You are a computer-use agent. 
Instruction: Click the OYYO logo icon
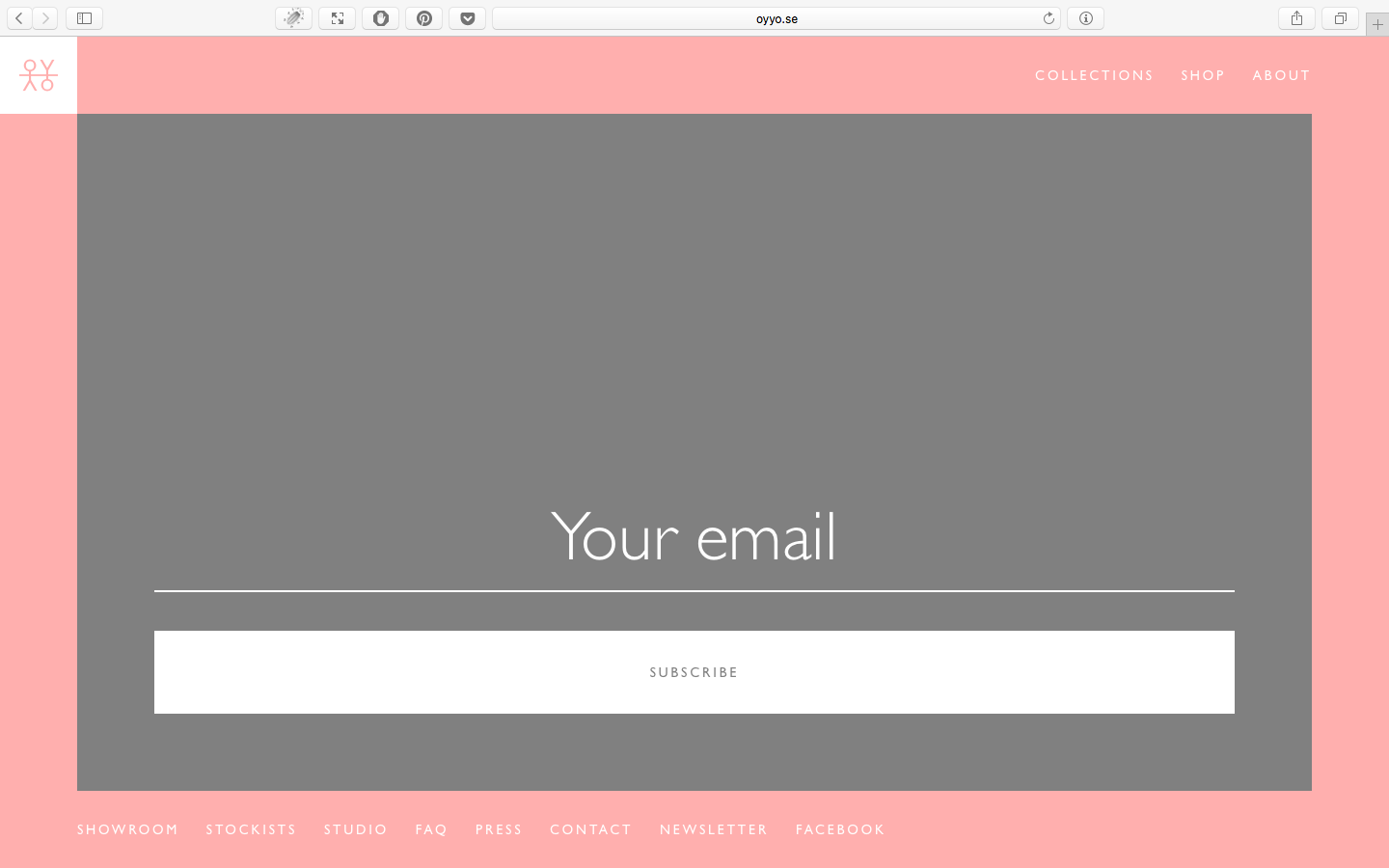tap(39, 75)
